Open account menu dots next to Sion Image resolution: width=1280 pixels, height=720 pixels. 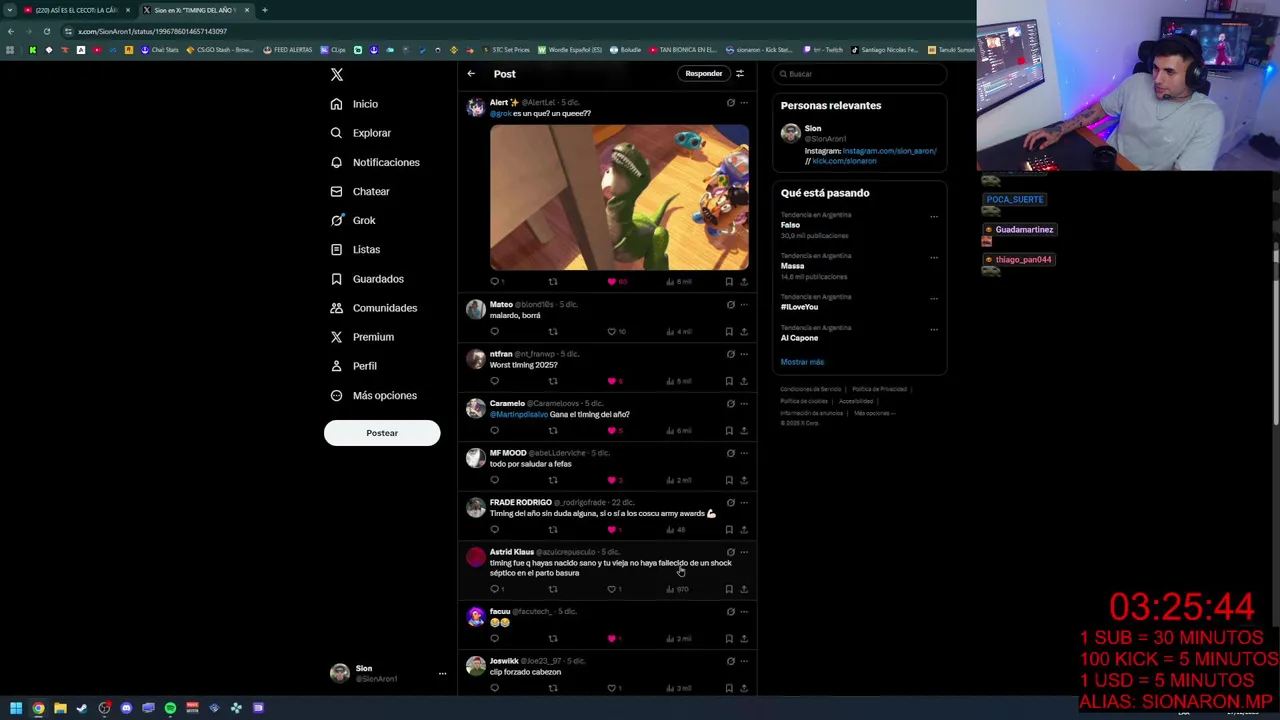442,673
